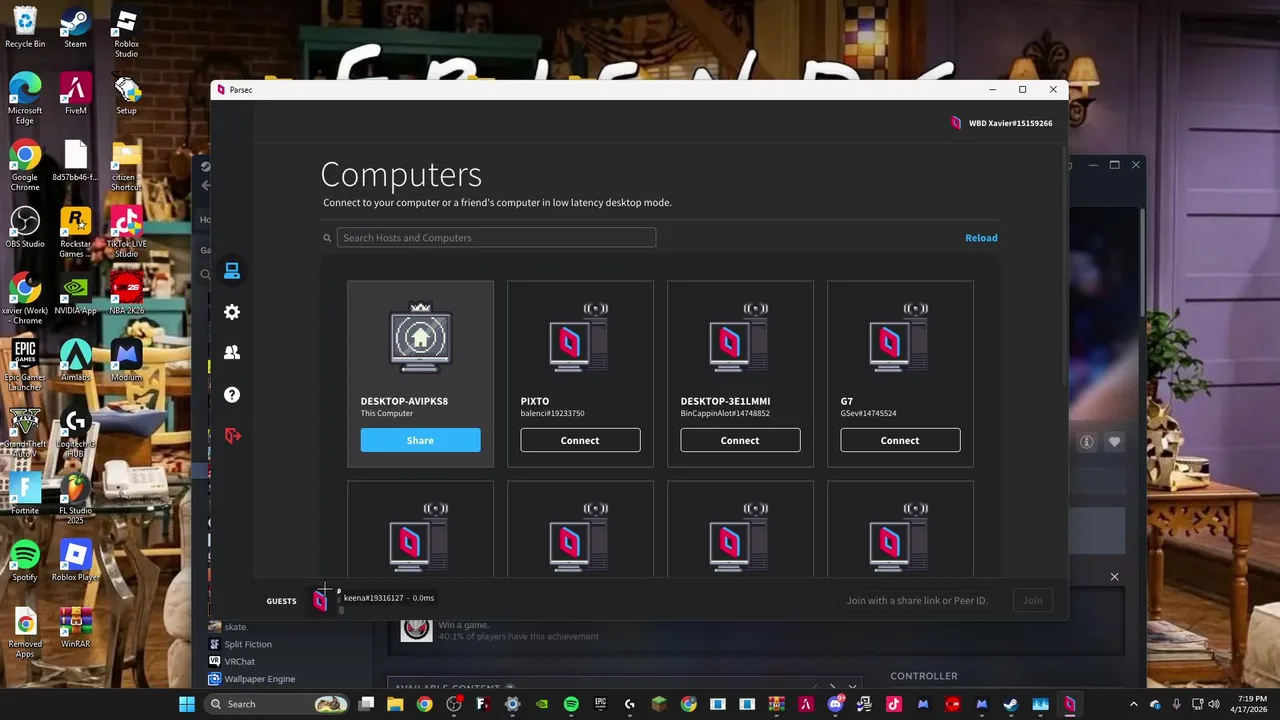Open Spotify from the taskbar
This screenshot has width=1280, height=720.
[571, 704]
